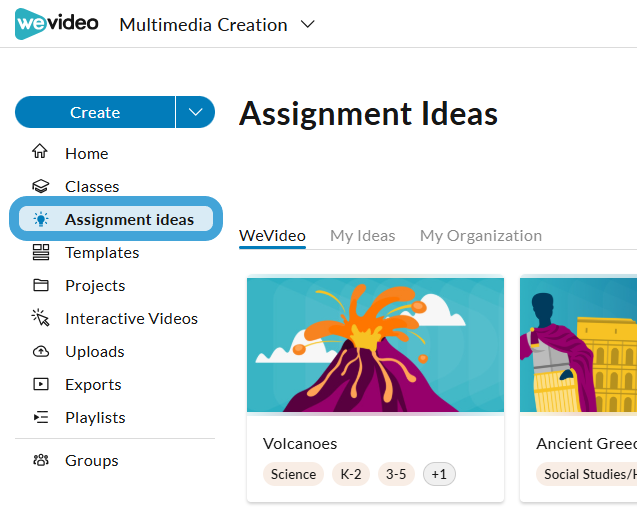Image resolution: width=637 pixels, height=511 pixels.
Task: Click the Uploads cloud icon
Action: click(41, 351)
